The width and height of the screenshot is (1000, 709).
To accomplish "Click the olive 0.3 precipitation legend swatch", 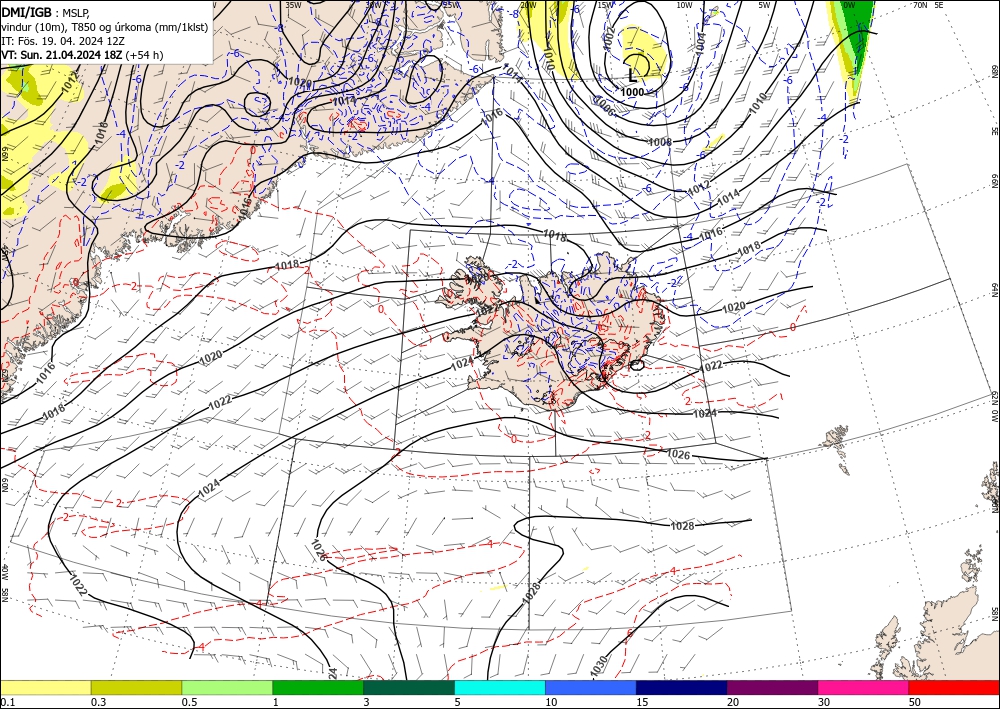I will tap(136, 687).
